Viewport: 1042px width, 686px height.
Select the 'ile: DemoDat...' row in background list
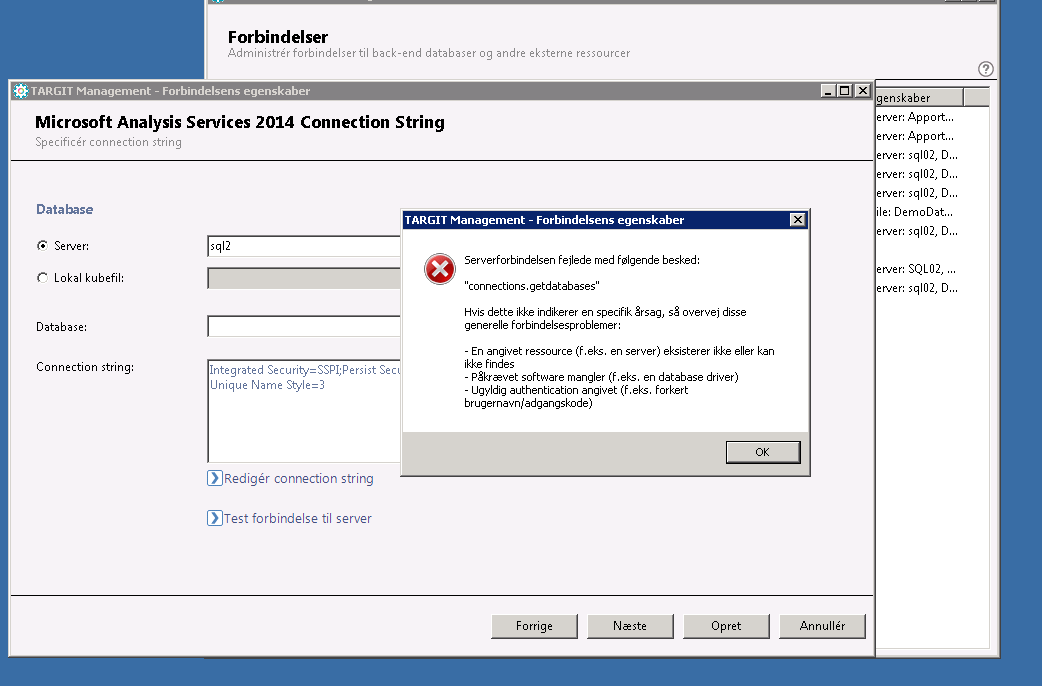(x=914, y=212)
